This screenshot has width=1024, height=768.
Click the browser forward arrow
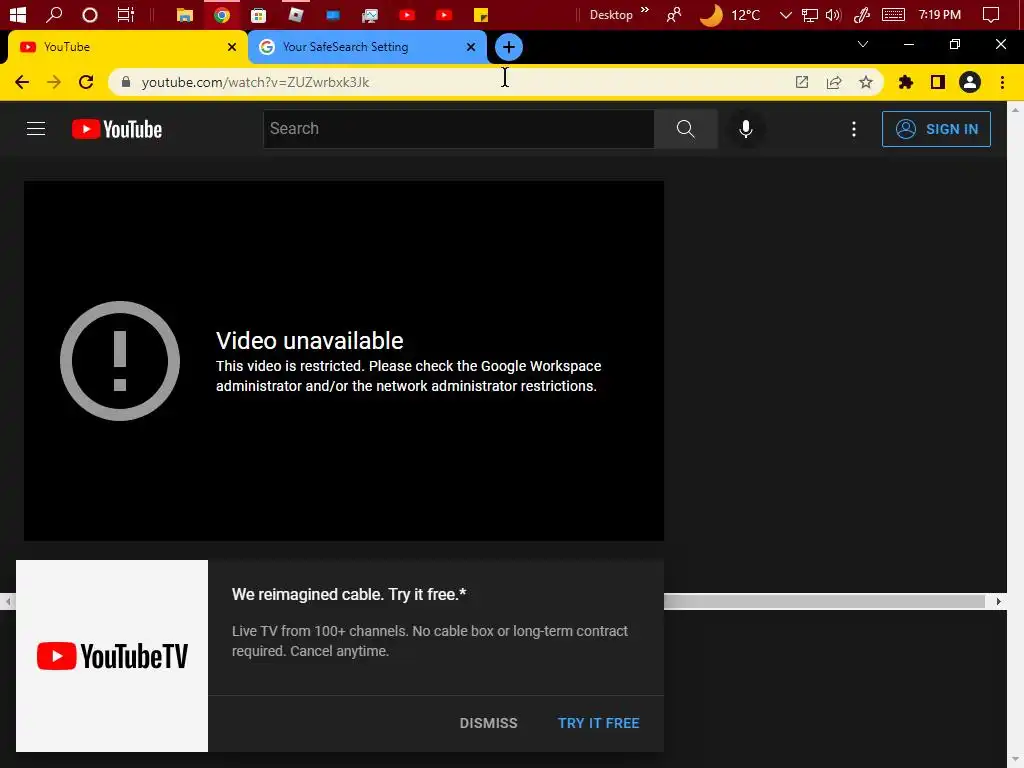[54, 82]
